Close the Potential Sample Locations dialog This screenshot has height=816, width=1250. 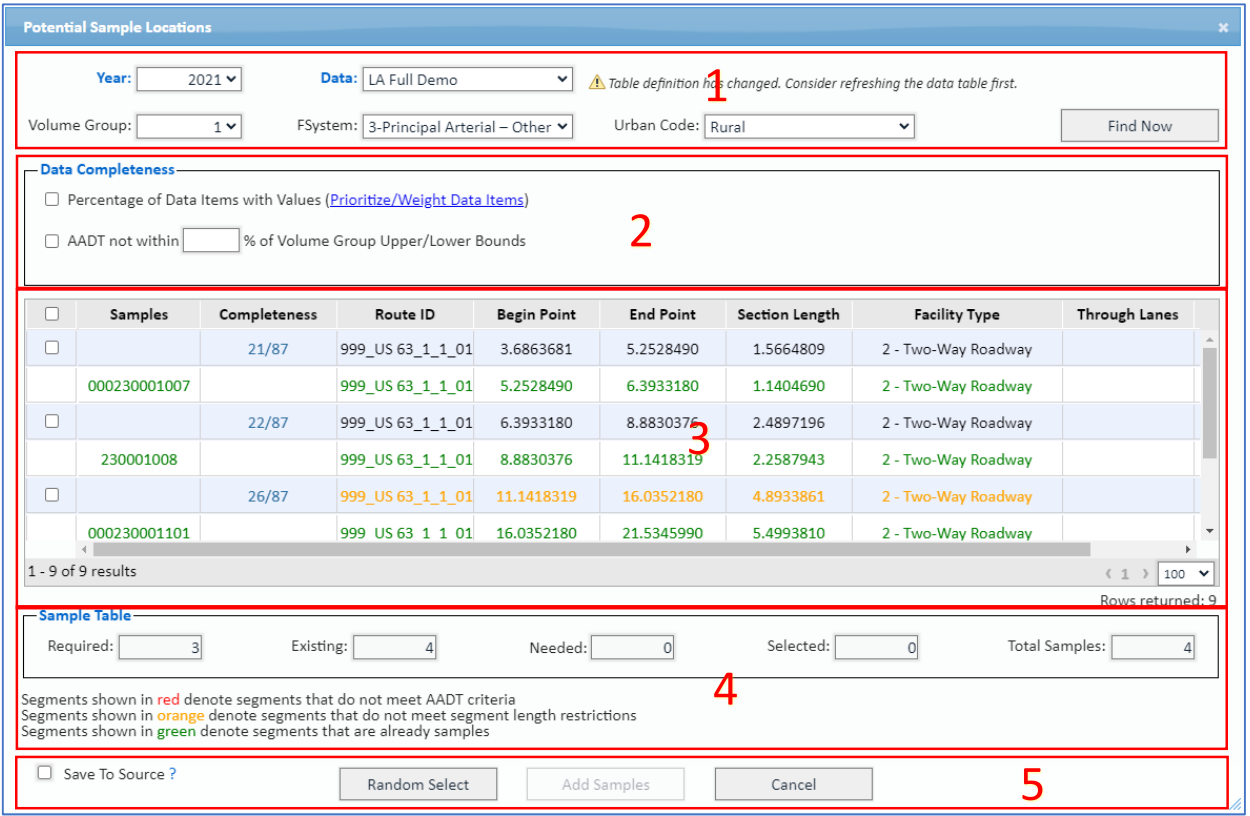1223,28
